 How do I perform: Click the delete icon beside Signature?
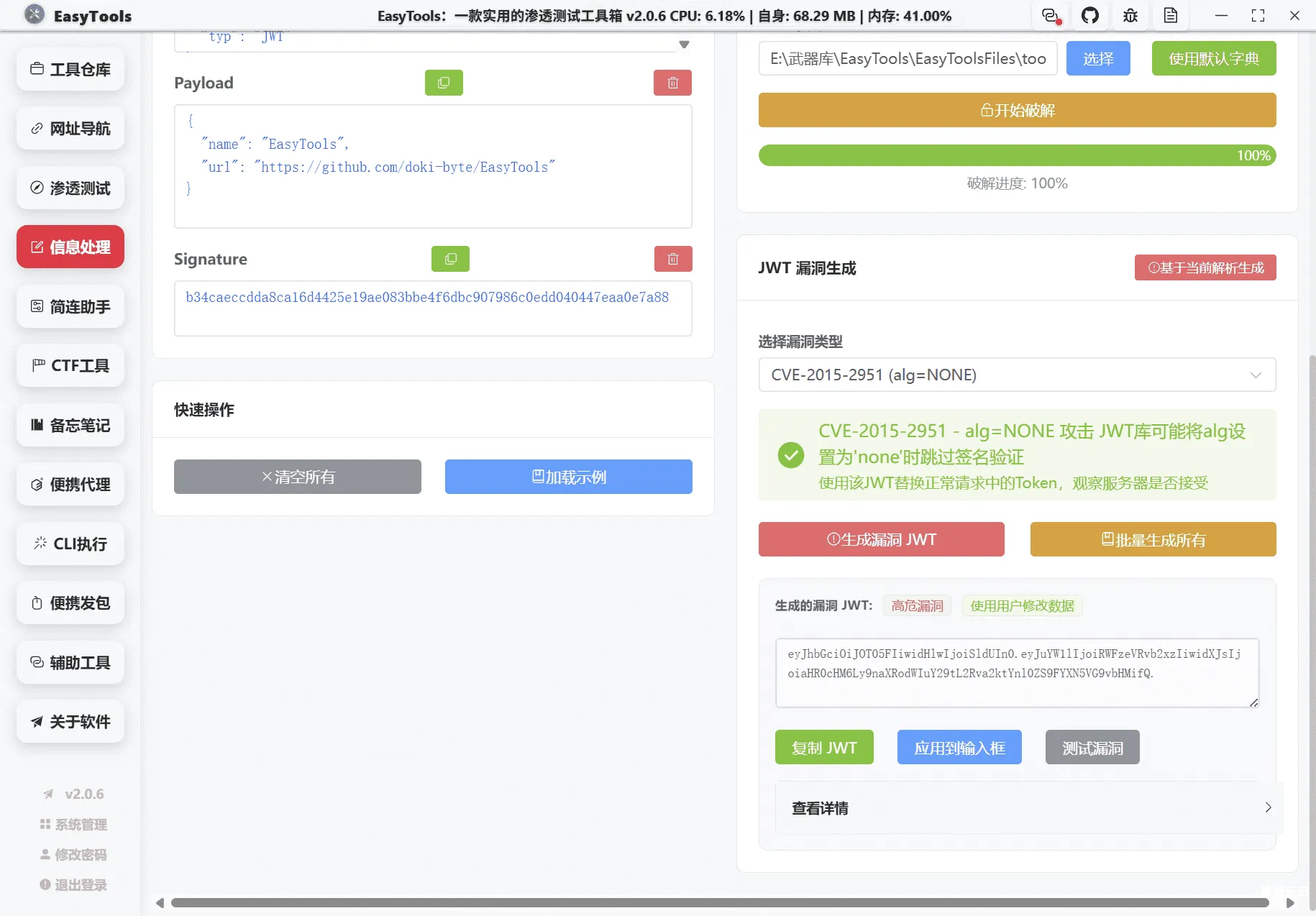pyautogui.click(x=673, y=258)
